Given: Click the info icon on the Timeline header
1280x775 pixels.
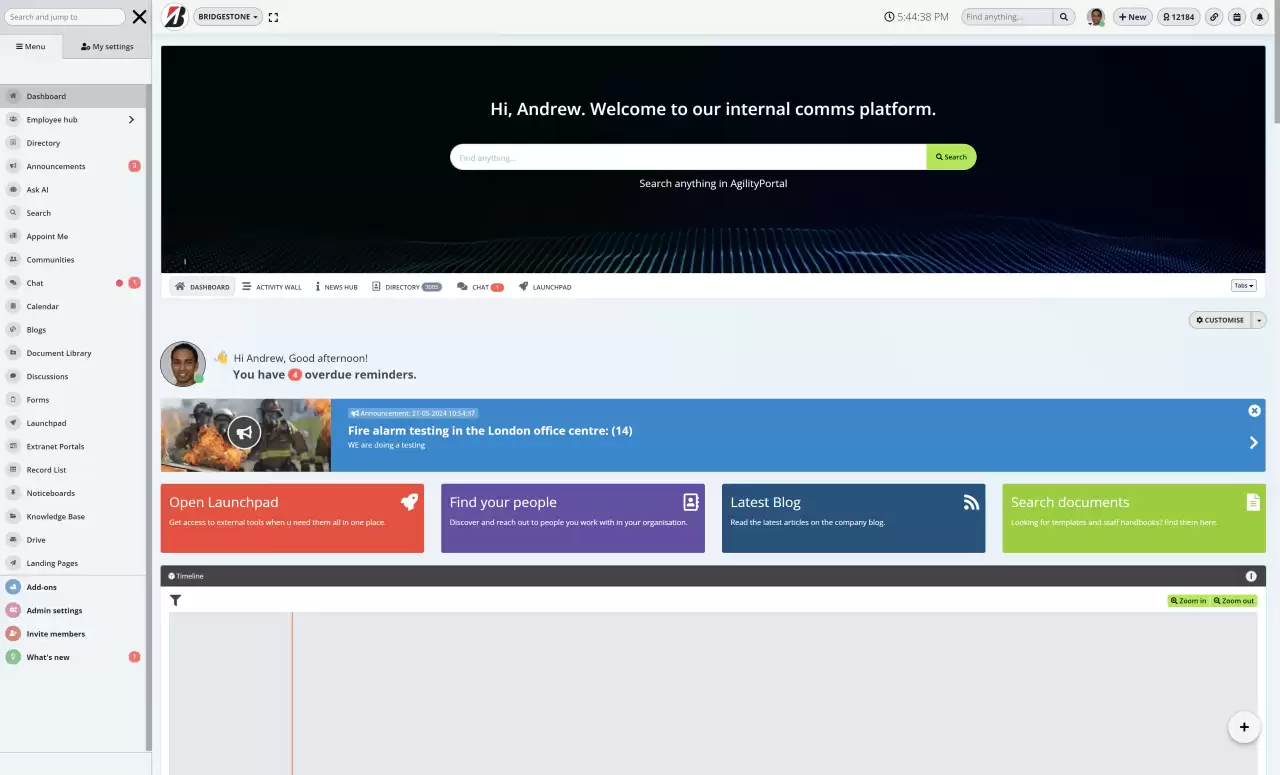Looking at the screenshot, I should click(x=1251, y=576).
